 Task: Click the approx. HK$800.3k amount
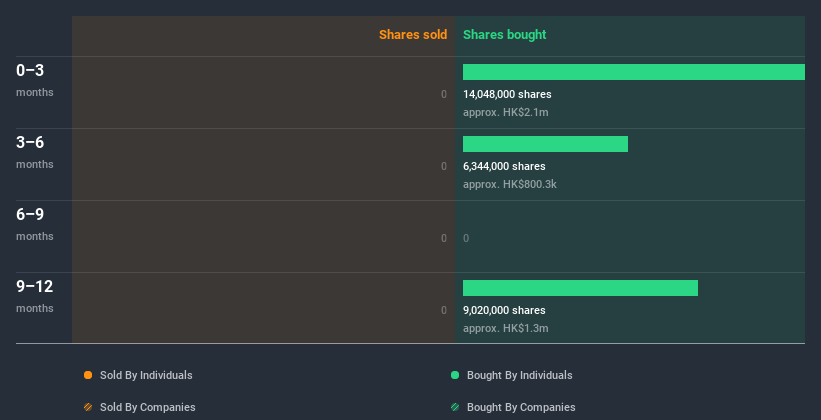tap(510, 184)
